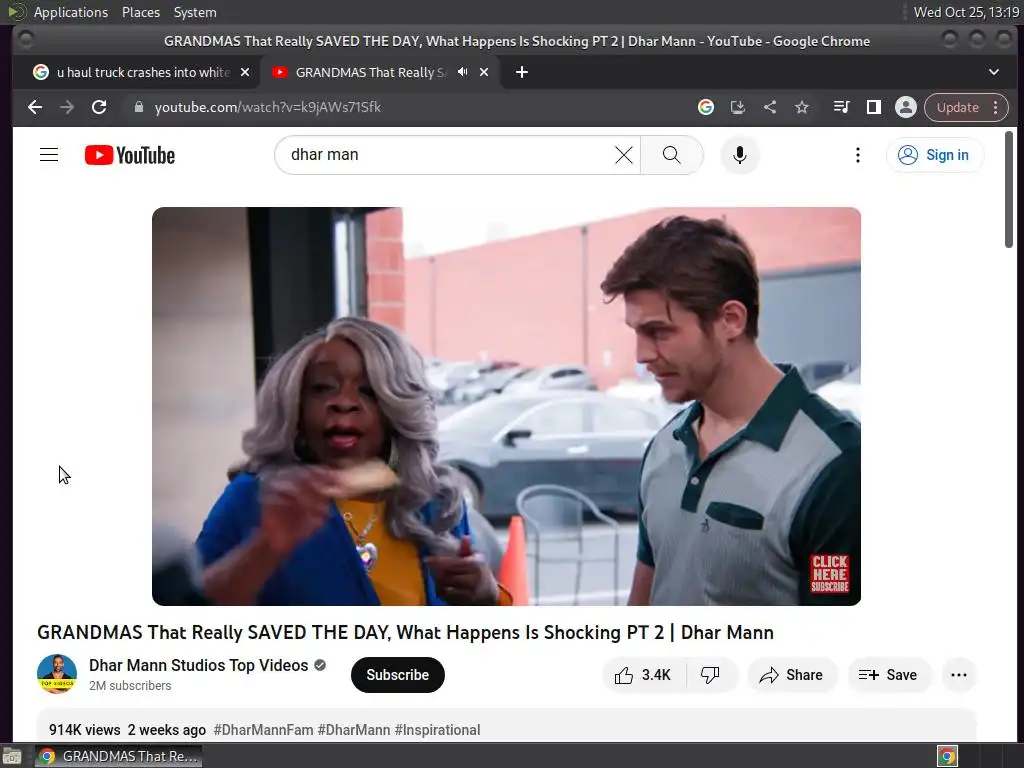Viewport: 1024px width, 768px height.
Task: Open more actions ellipsis below video
Action: (959, 675)
